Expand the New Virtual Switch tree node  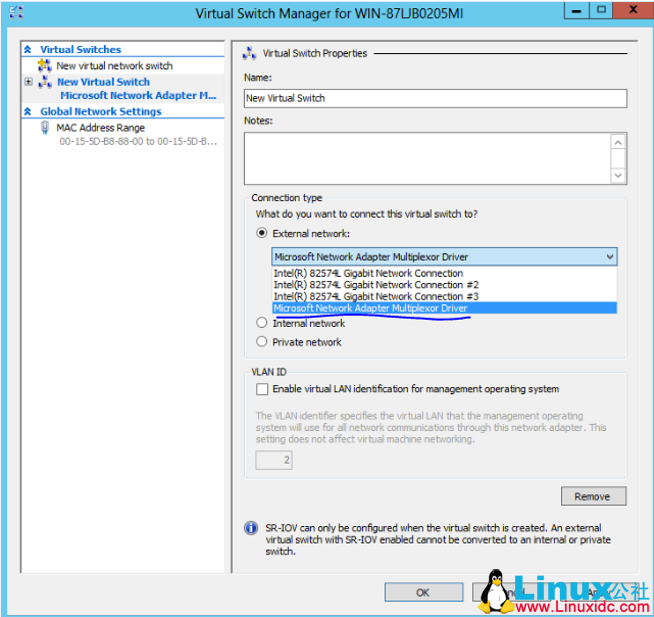coord(28,82)
